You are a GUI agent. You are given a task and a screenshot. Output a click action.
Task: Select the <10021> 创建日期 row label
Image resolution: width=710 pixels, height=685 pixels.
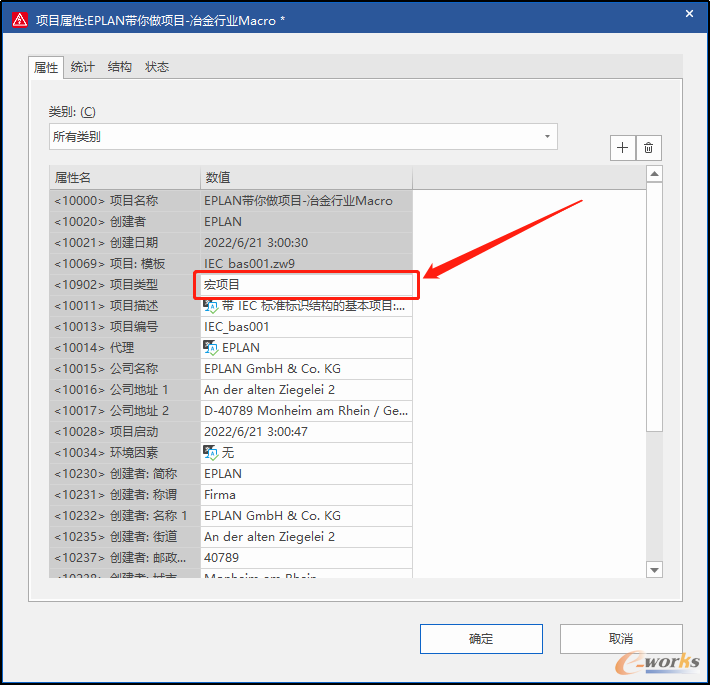[x=125, y=243]
